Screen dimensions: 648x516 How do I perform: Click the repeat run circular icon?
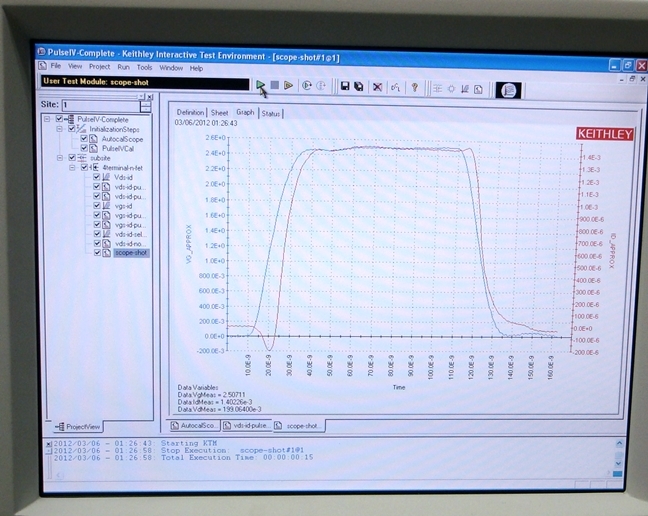coord(307,86)
